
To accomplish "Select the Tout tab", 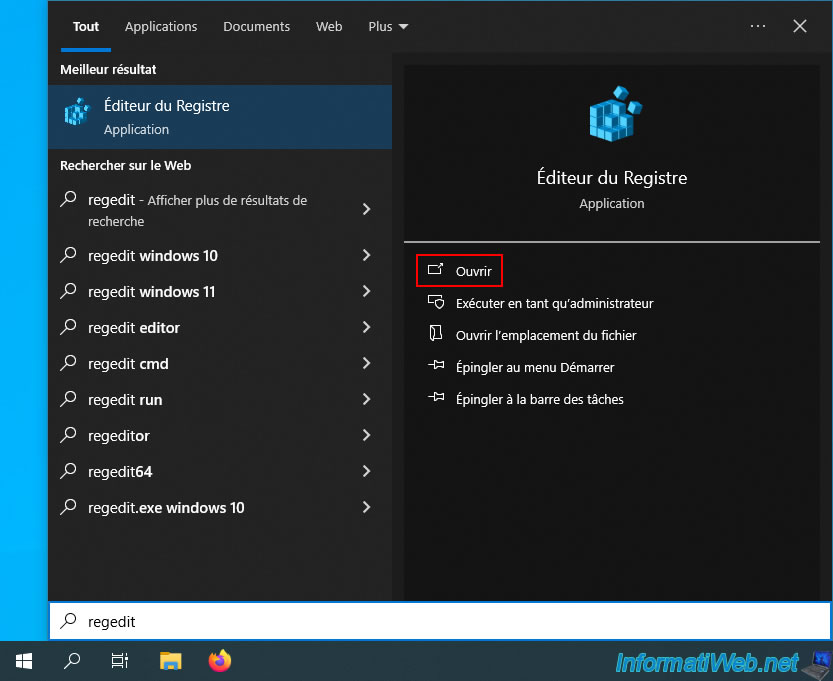I will click(x=86, y=27).
